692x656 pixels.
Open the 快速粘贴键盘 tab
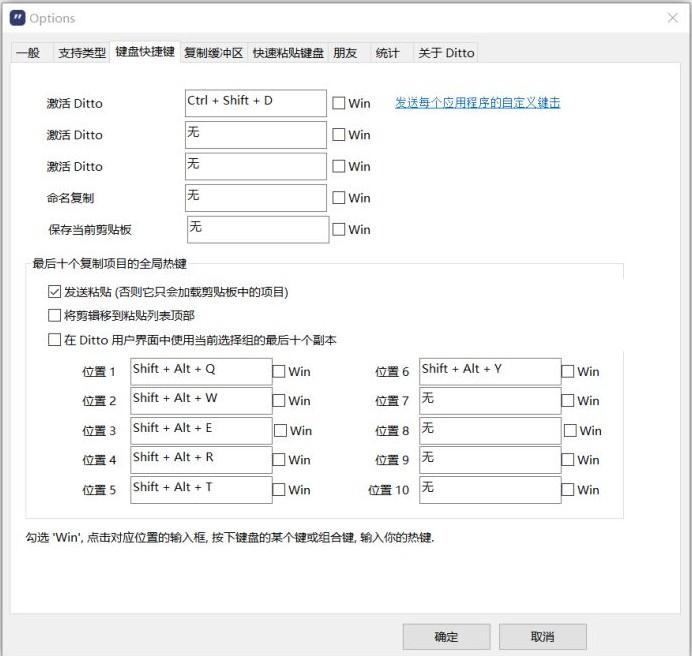pyautogui.click(x=288, y=53)
